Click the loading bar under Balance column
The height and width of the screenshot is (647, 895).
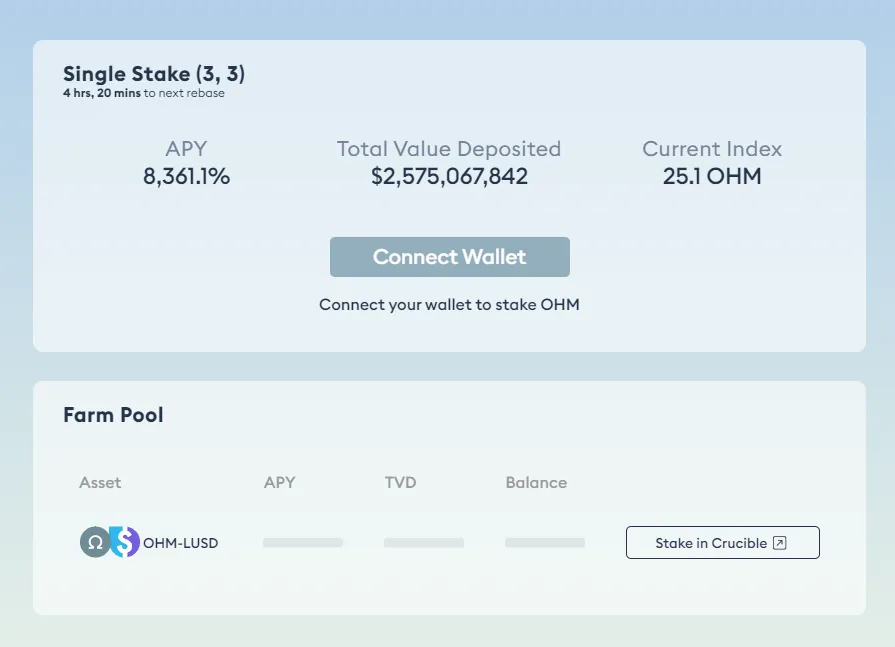tap(544, 543)
